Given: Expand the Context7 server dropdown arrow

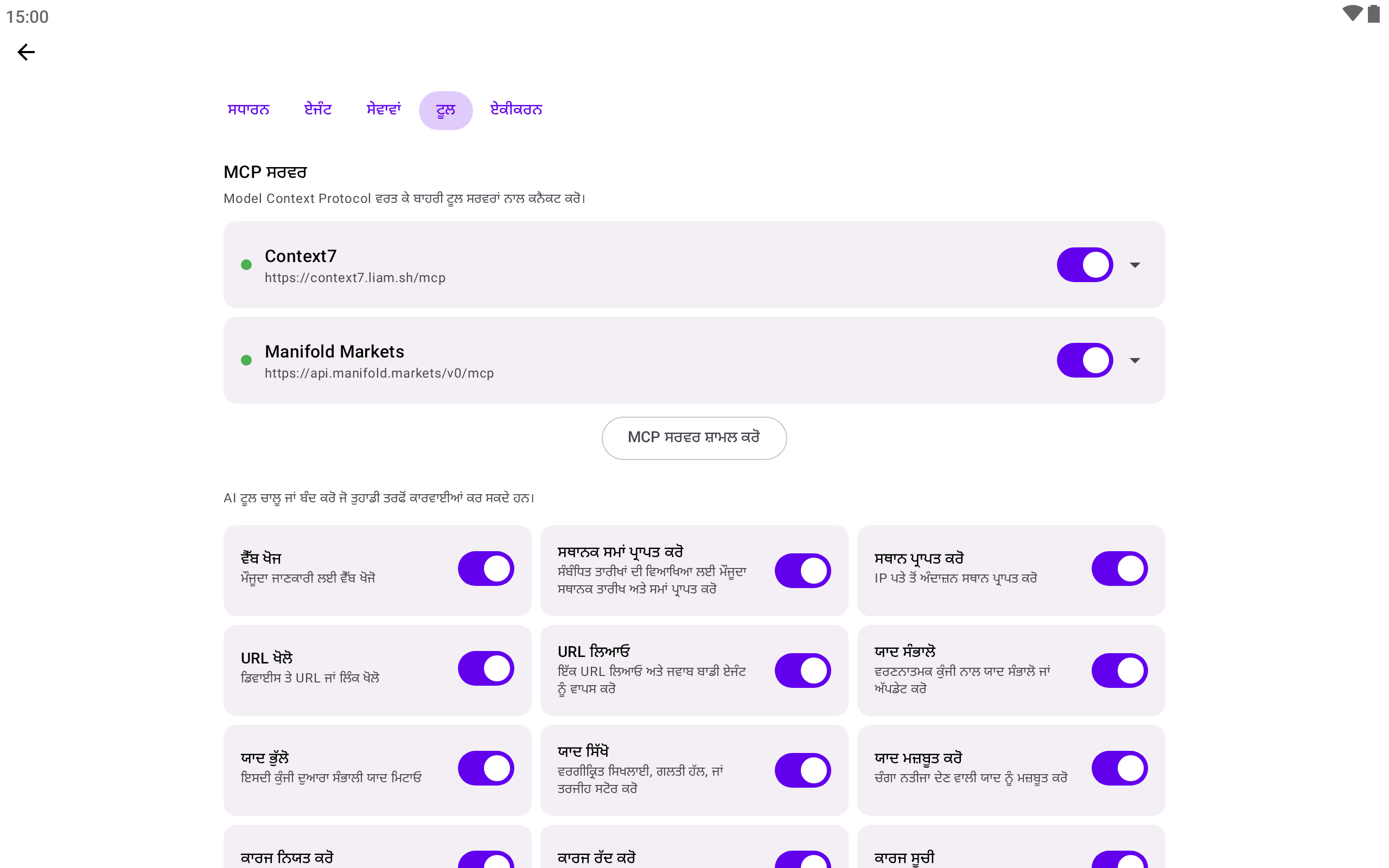Looking at the screenshot, I should pos(1135,265).
